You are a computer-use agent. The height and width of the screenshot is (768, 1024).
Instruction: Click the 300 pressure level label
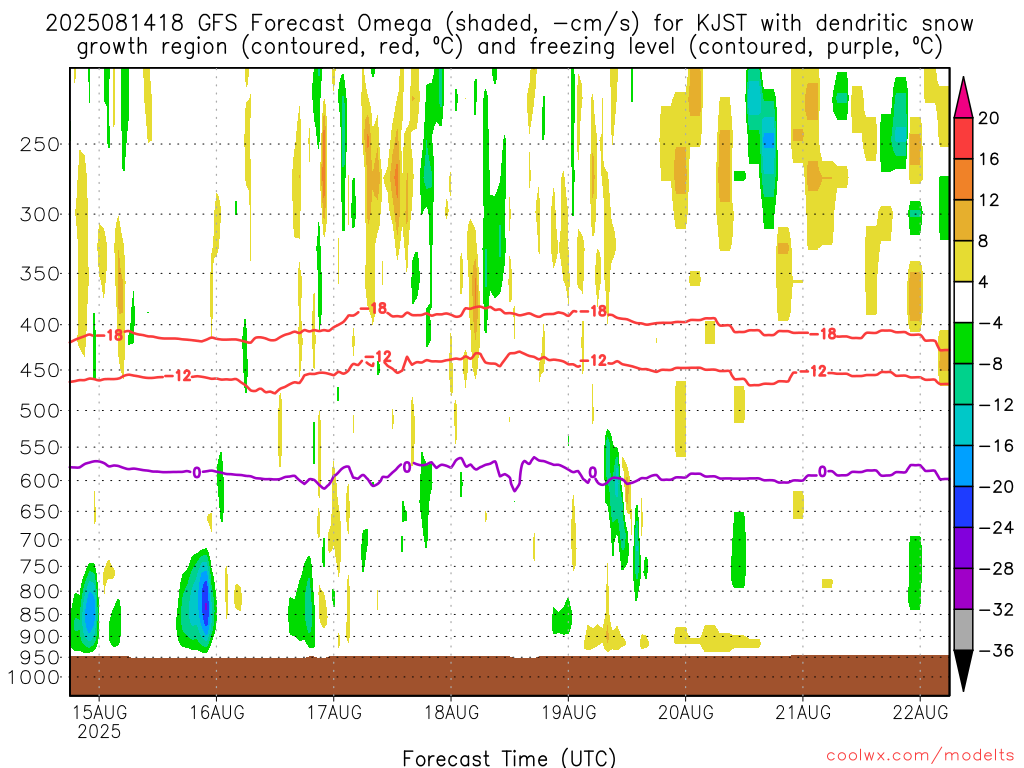click(x=40, y=214)
